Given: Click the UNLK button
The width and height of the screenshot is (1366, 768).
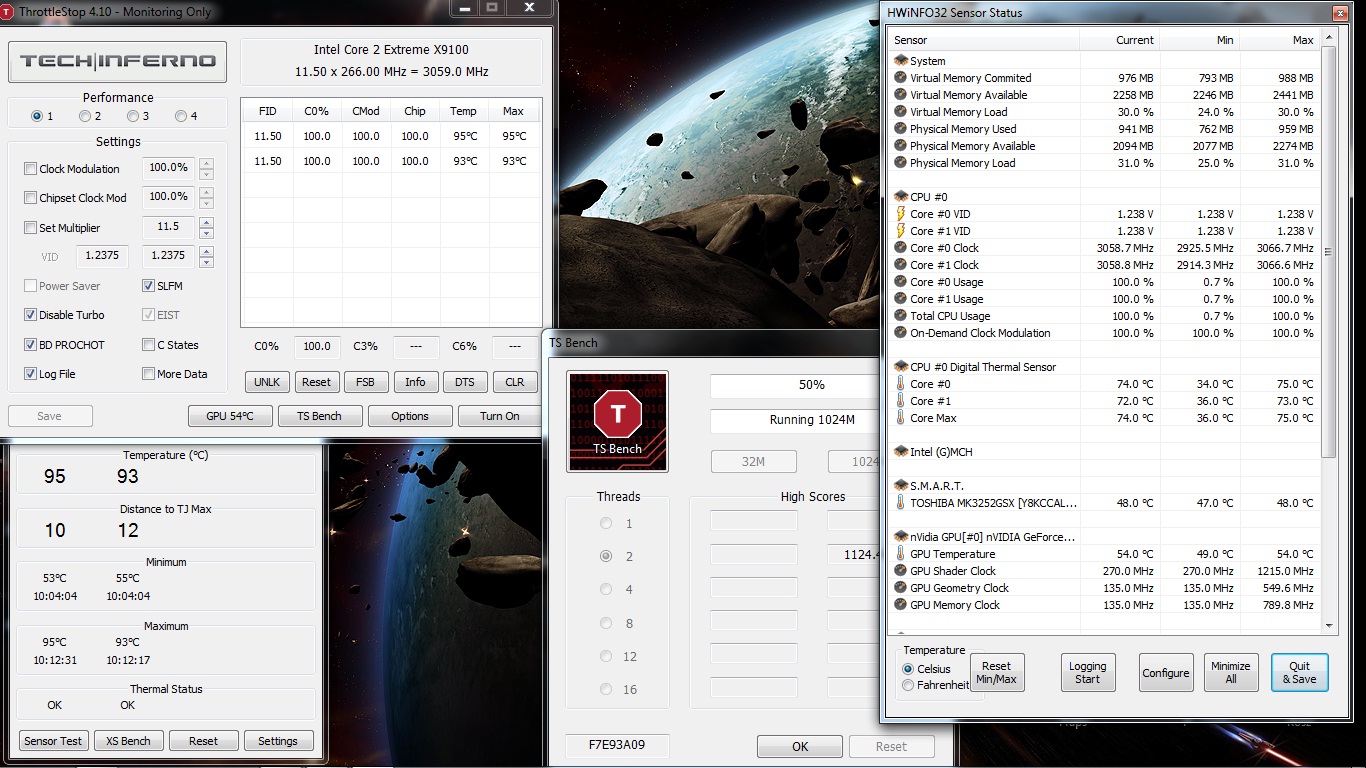Looking at the screenshot, I should pyautogui.click(x=267, y=382).
